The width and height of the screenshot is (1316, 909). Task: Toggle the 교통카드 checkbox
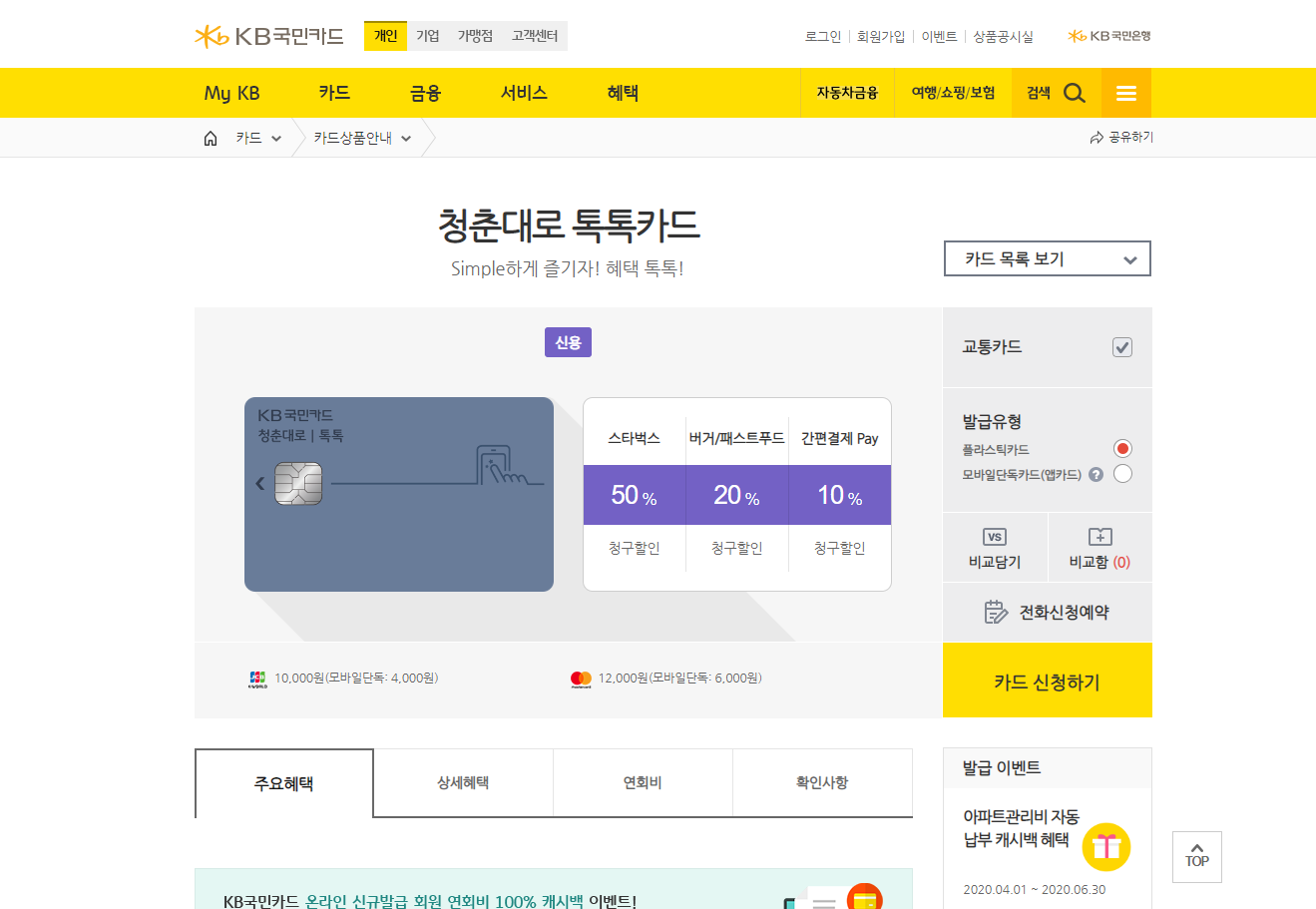pos(1122,347)
